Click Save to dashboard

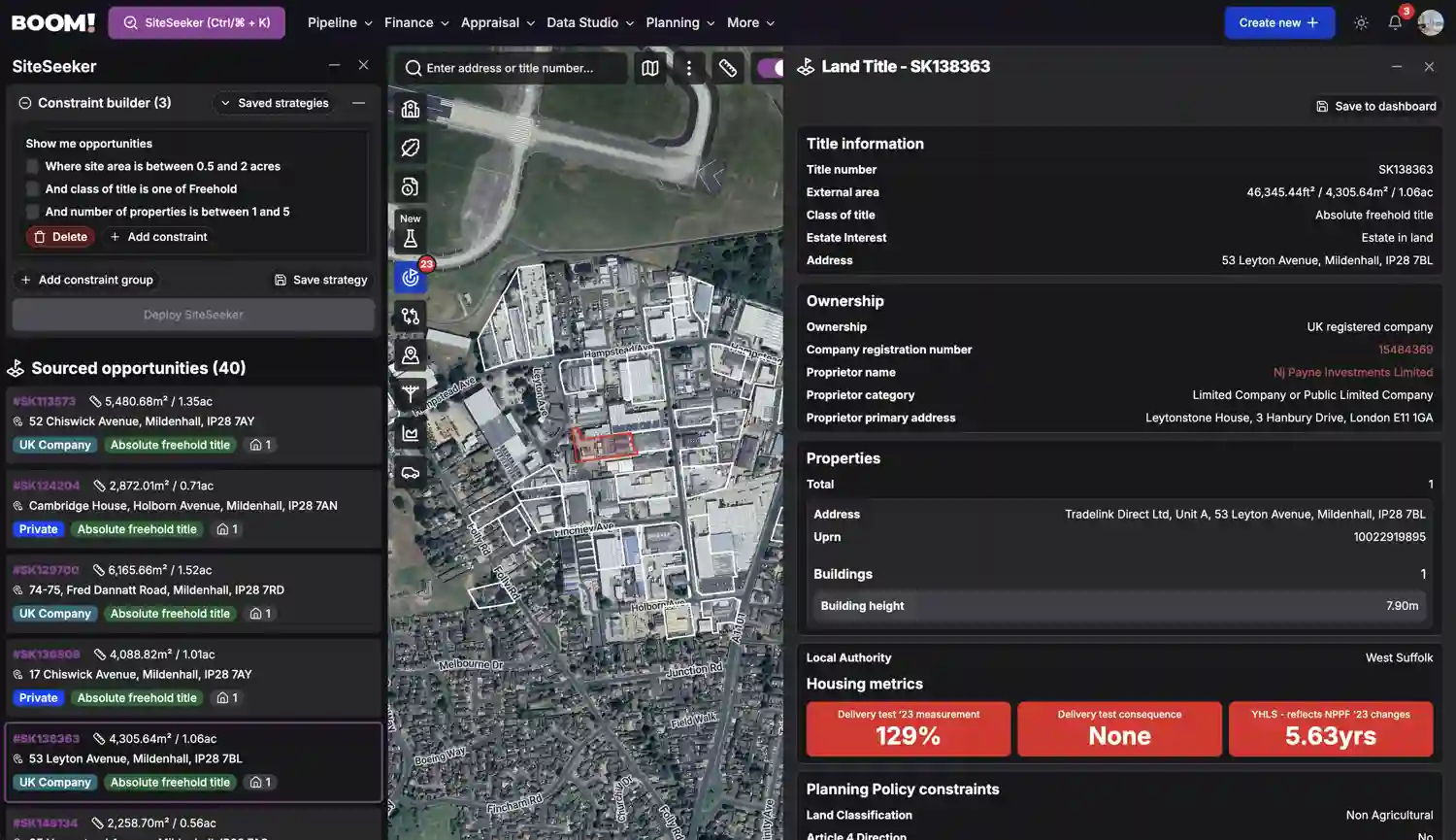[1375, 106]
